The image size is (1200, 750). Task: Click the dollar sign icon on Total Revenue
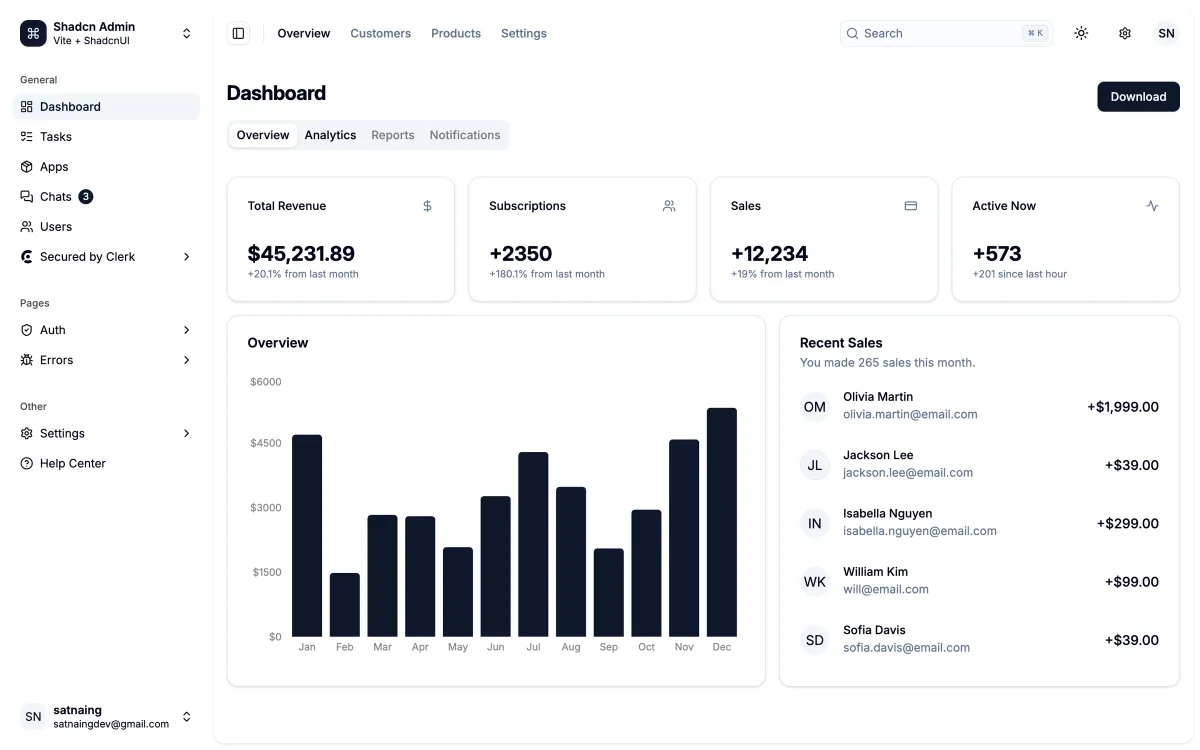pyautogui.click(x=427, y=206)
